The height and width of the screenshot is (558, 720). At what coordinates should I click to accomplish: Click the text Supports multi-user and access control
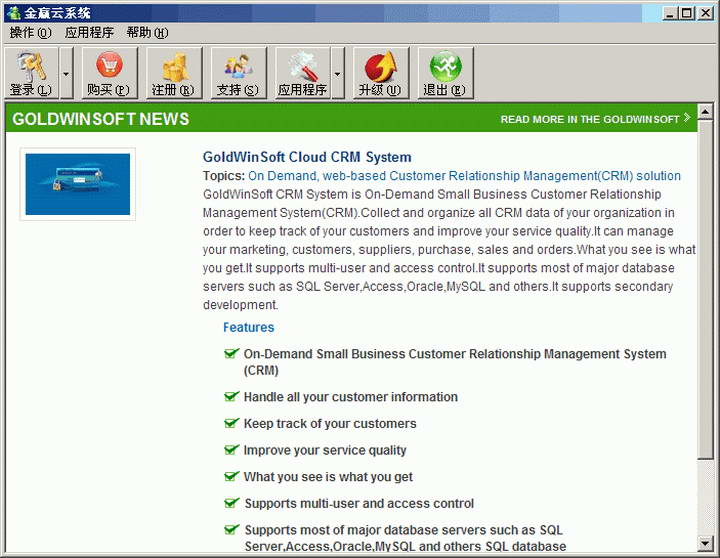point(359,503)
